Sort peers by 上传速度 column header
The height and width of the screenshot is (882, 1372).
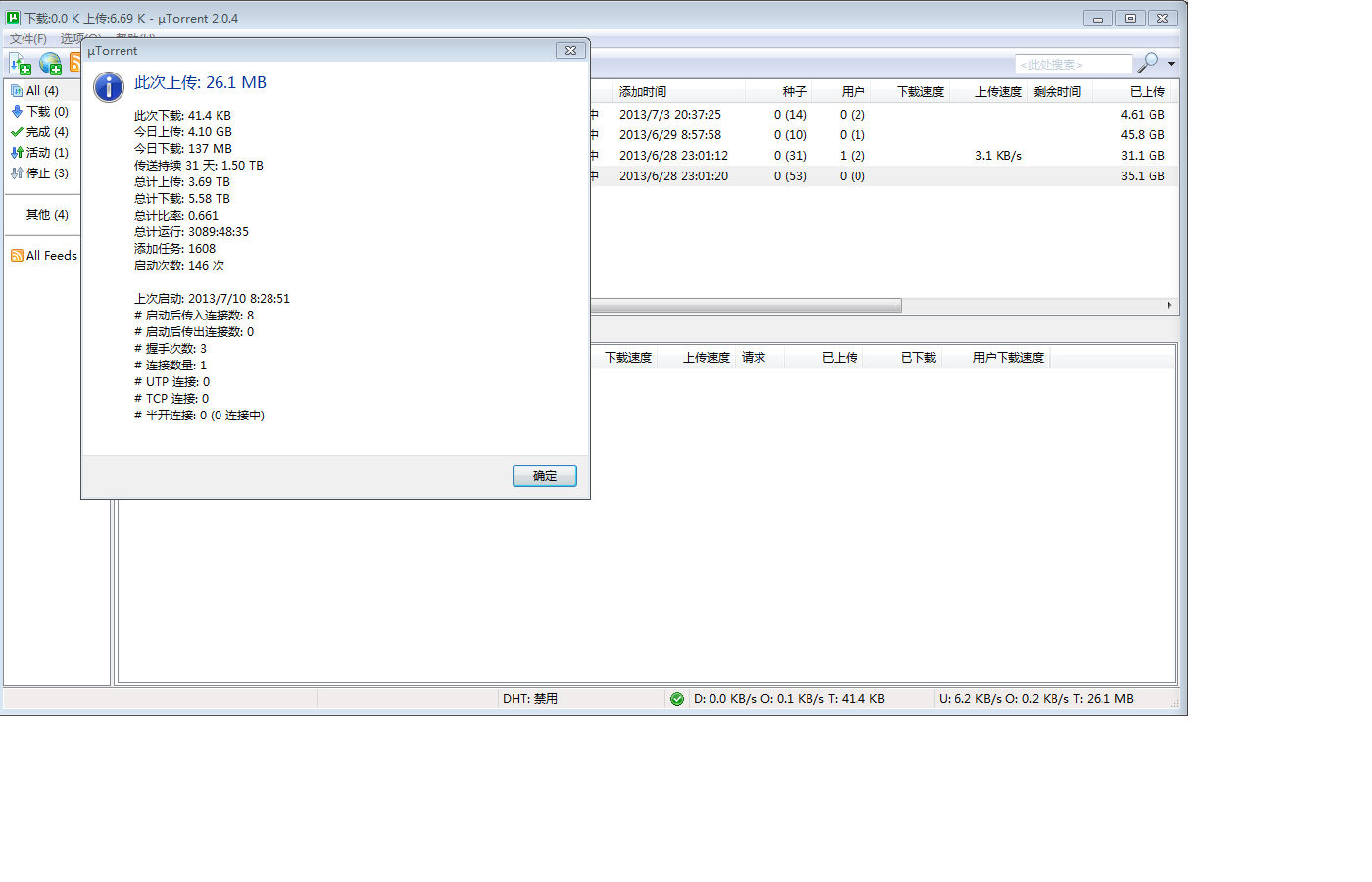(698, 358)
